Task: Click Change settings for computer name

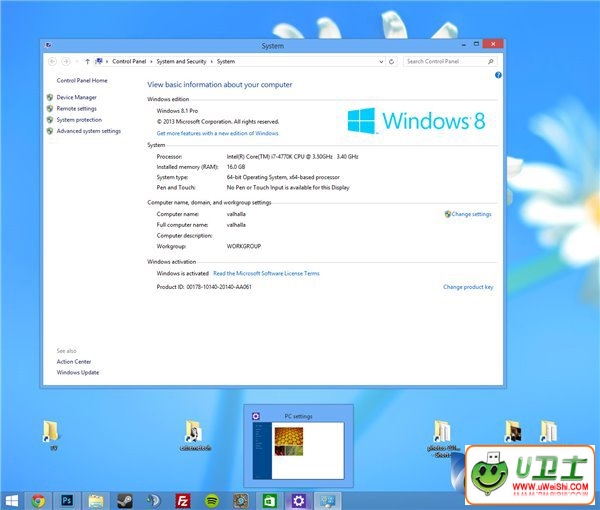Action: pos(471,214)
